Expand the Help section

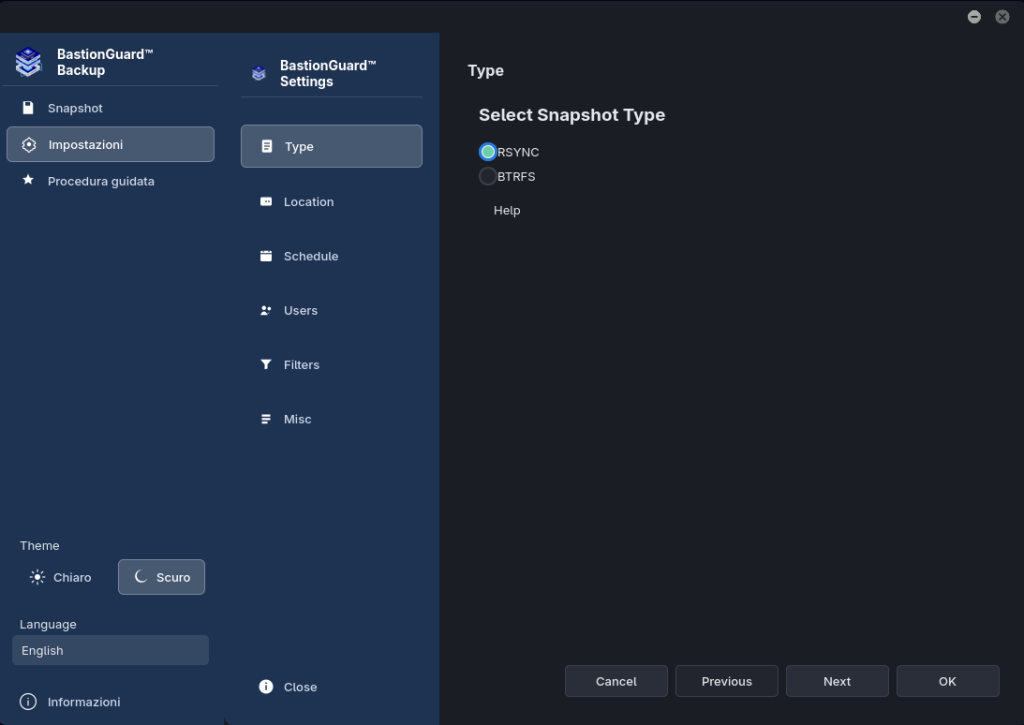[507, 210]
